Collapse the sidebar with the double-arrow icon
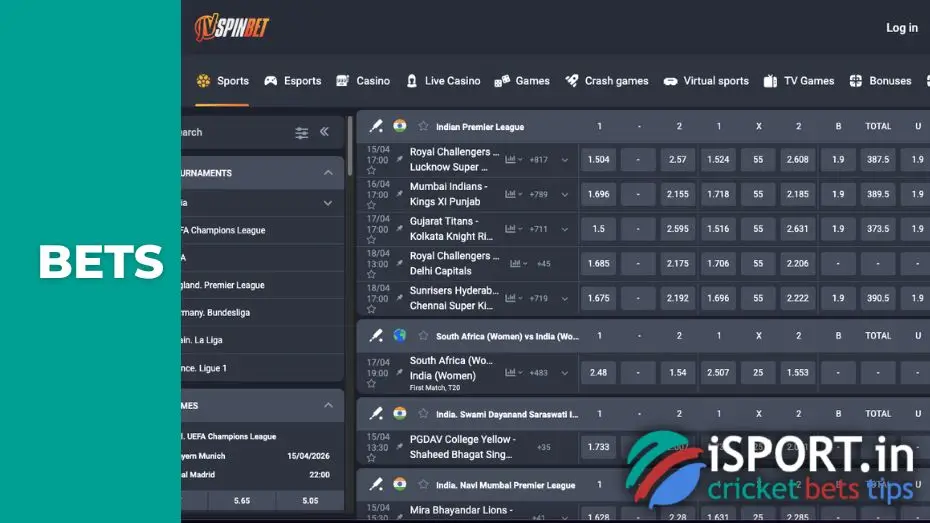Image resolution: width=930 pixels, height=523 pixels. pos(324,132)
